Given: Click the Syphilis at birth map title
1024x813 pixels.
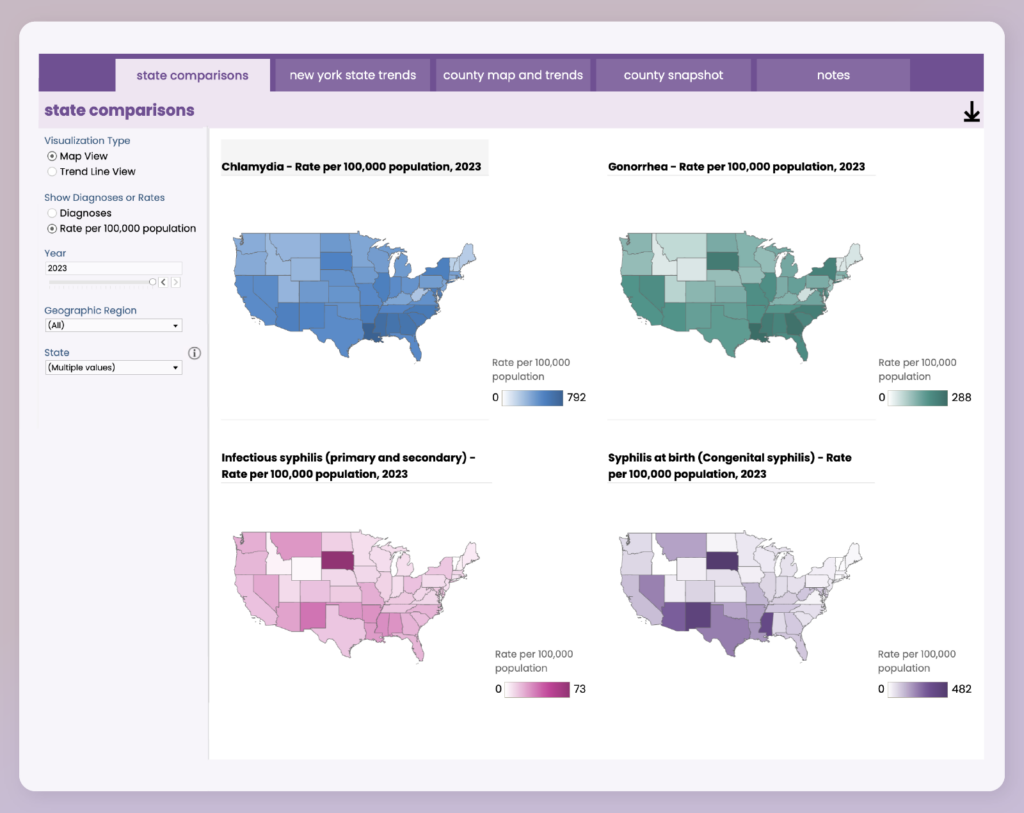Looking at the screenshot, I should tap(729, 466).
